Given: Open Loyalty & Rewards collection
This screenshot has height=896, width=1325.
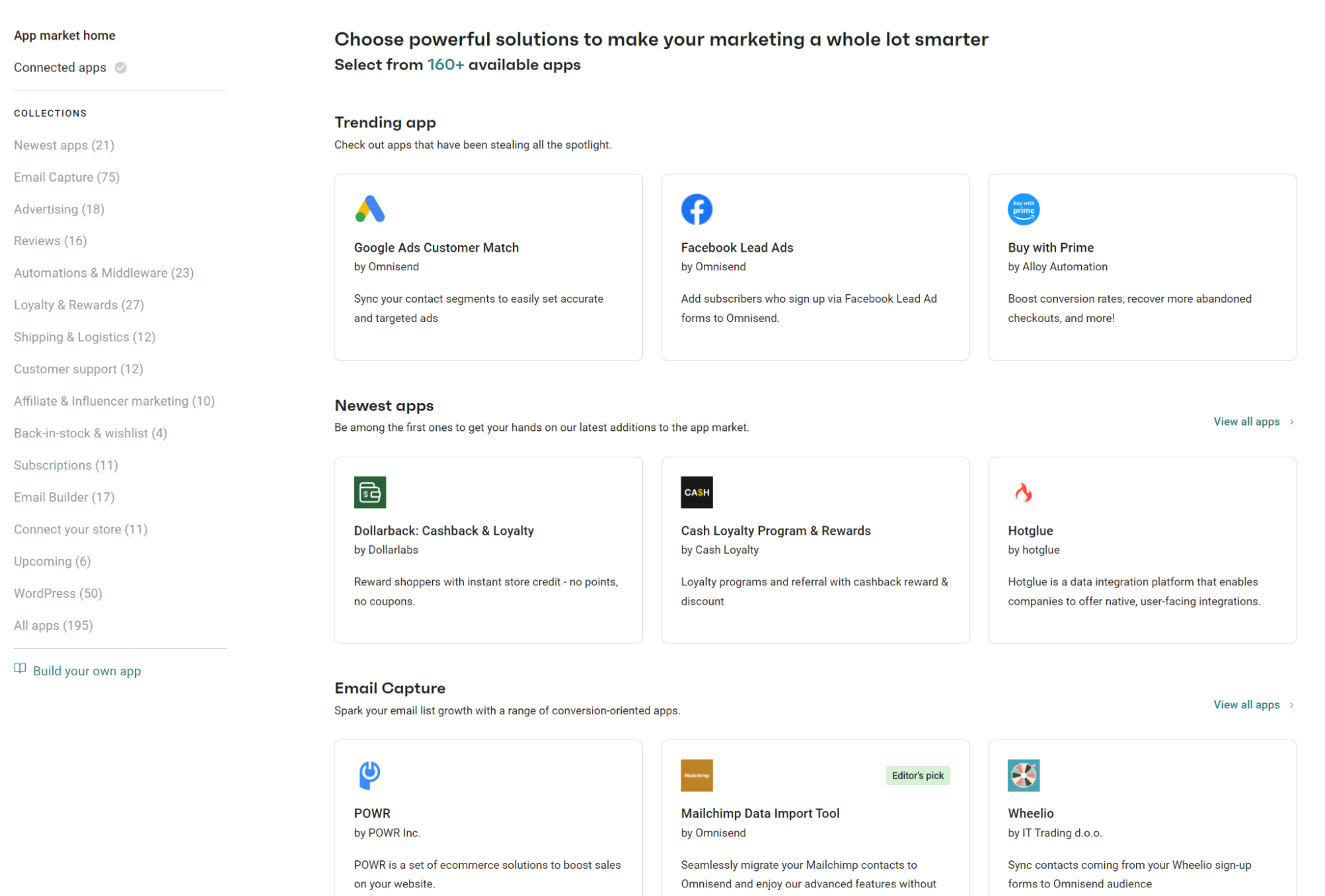Looking at the screenshot, I should pos(79,305).
